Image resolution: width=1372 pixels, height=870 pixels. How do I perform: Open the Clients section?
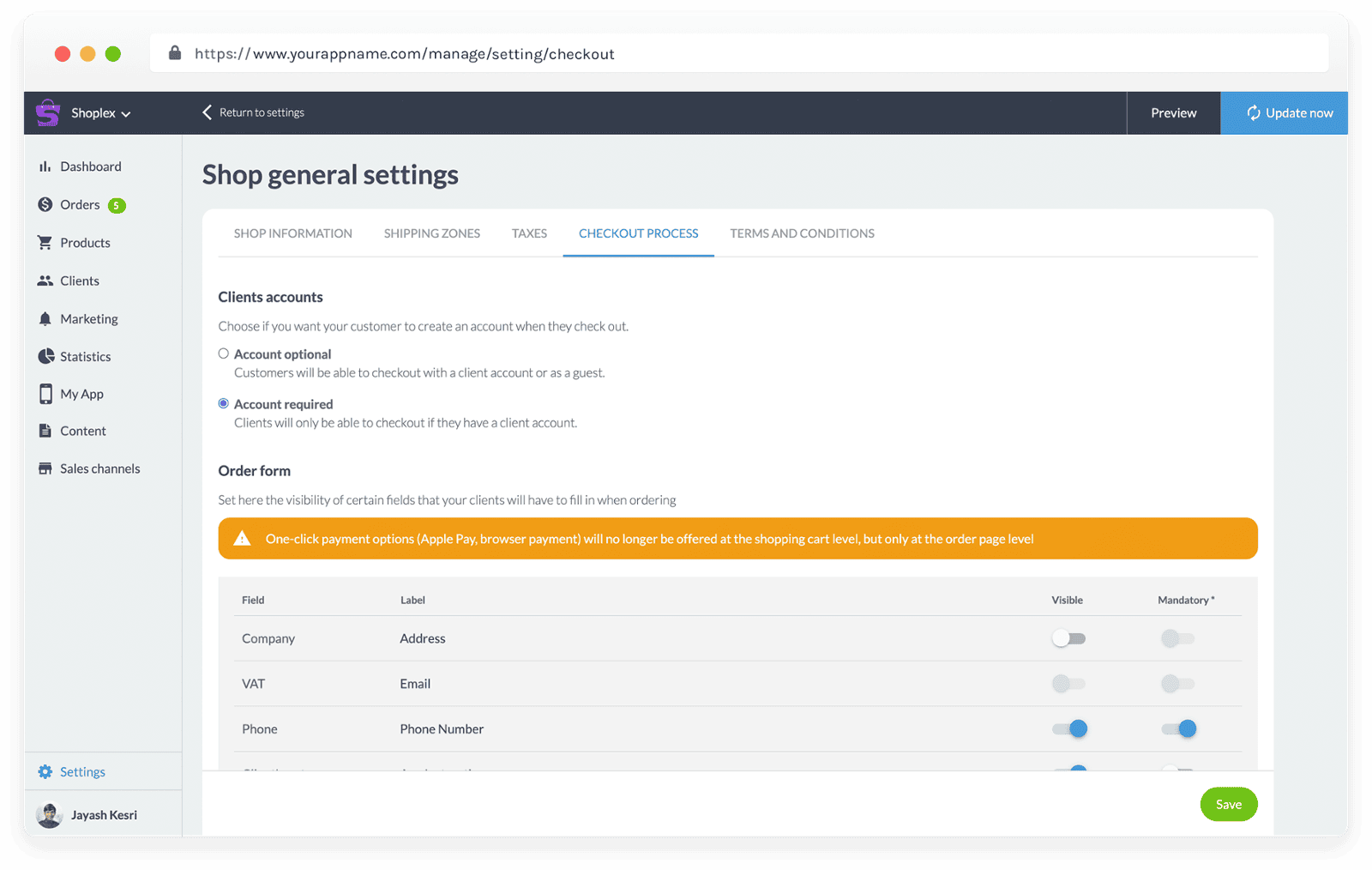click(45, 280)
